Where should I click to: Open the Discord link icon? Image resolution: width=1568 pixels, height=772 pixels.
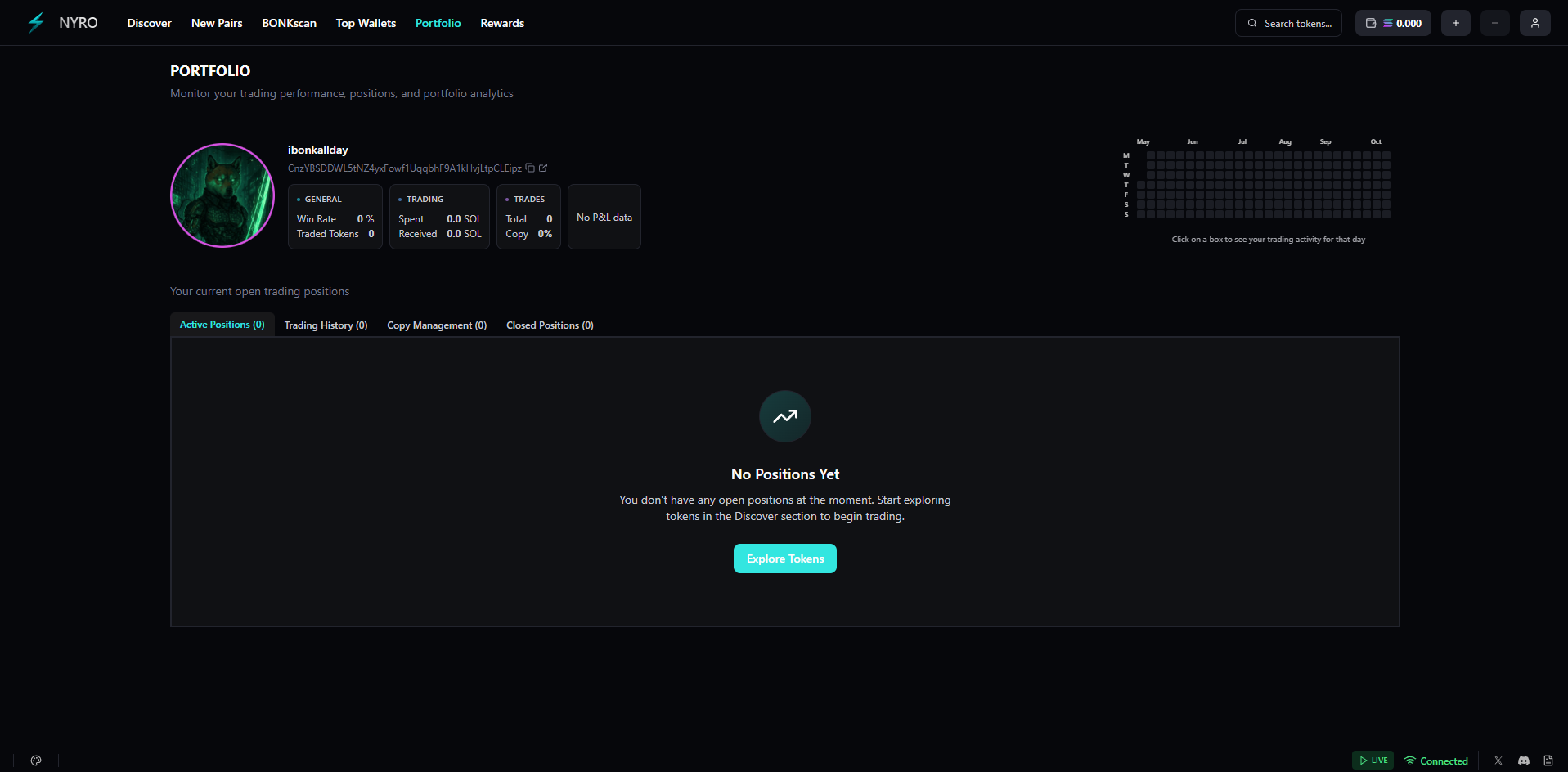(x=1523, y=761)
